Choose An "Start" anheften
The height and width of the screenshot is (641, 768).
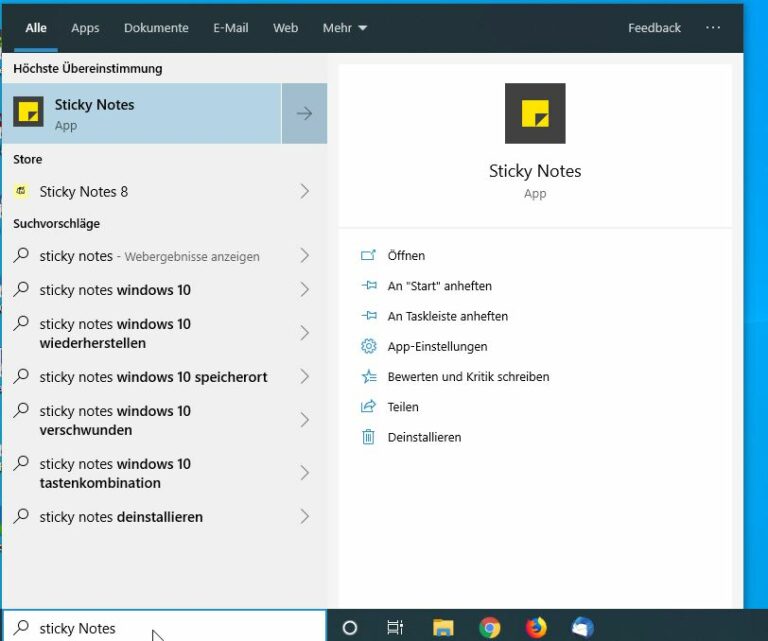(439, 285)
